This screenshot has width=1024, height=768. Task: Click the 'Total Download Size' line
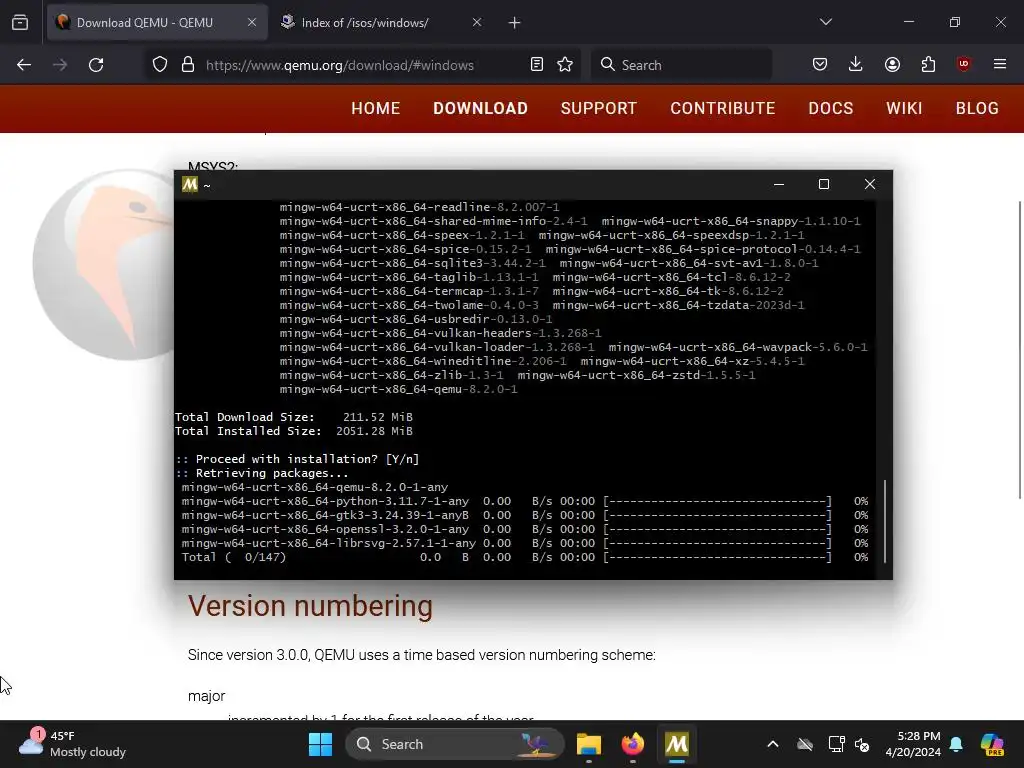(294, 417)
